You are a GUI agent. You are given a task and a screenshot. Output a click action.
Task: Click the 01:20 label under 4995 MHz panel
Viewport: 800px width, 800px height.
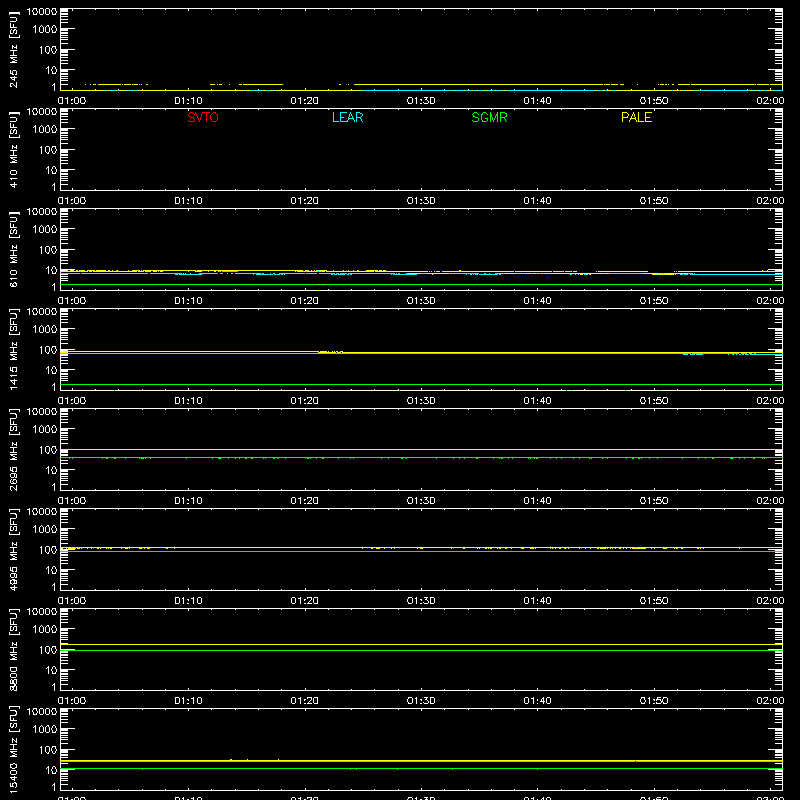pyautogui.click(x=305, y=601)
